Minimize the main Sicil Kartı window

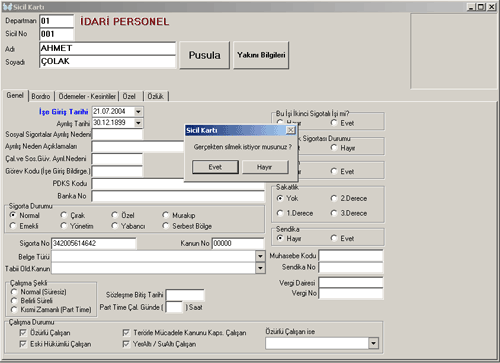[x=472, y=6]
